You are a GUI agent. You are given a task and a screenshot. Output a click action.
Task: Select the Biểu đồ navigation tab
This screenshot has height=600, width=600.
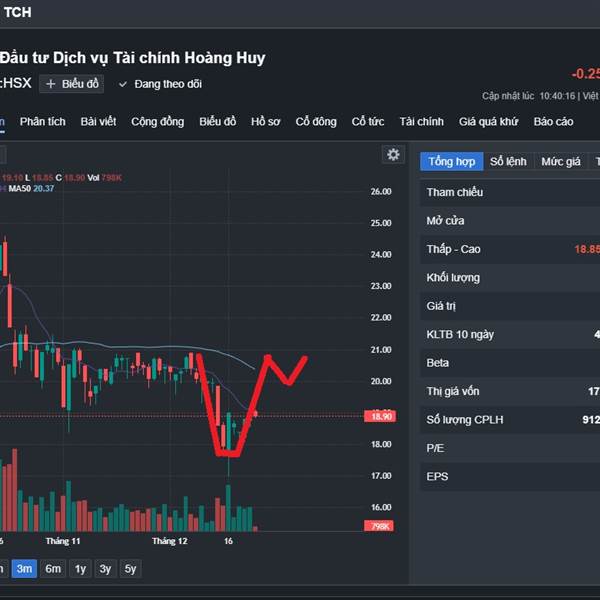point(217,122)
